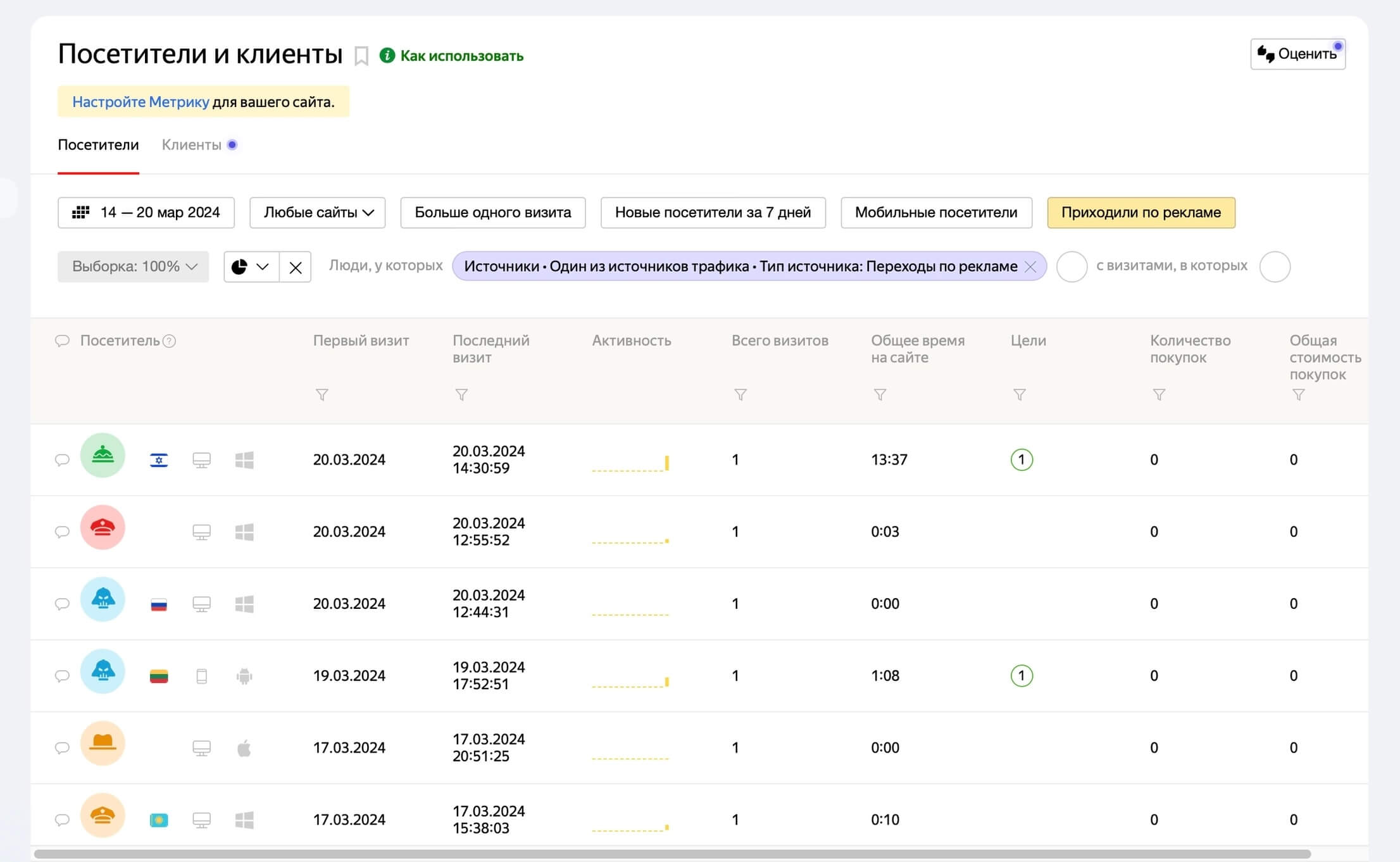Open the 'Выборка: 100%' sampling dropdown

point(133,266)
